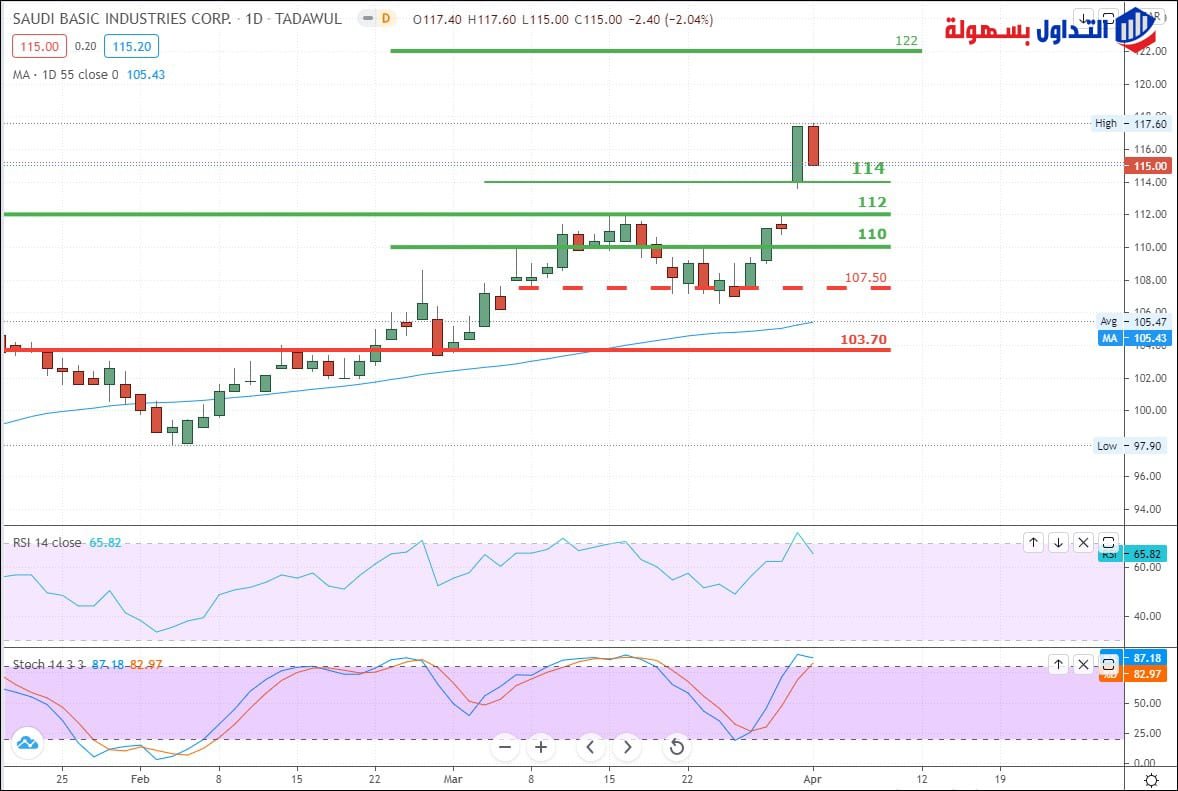The image size is (1178, 791).
Task: Click the 122 resistance line label
Action: (x=906, y=41)
